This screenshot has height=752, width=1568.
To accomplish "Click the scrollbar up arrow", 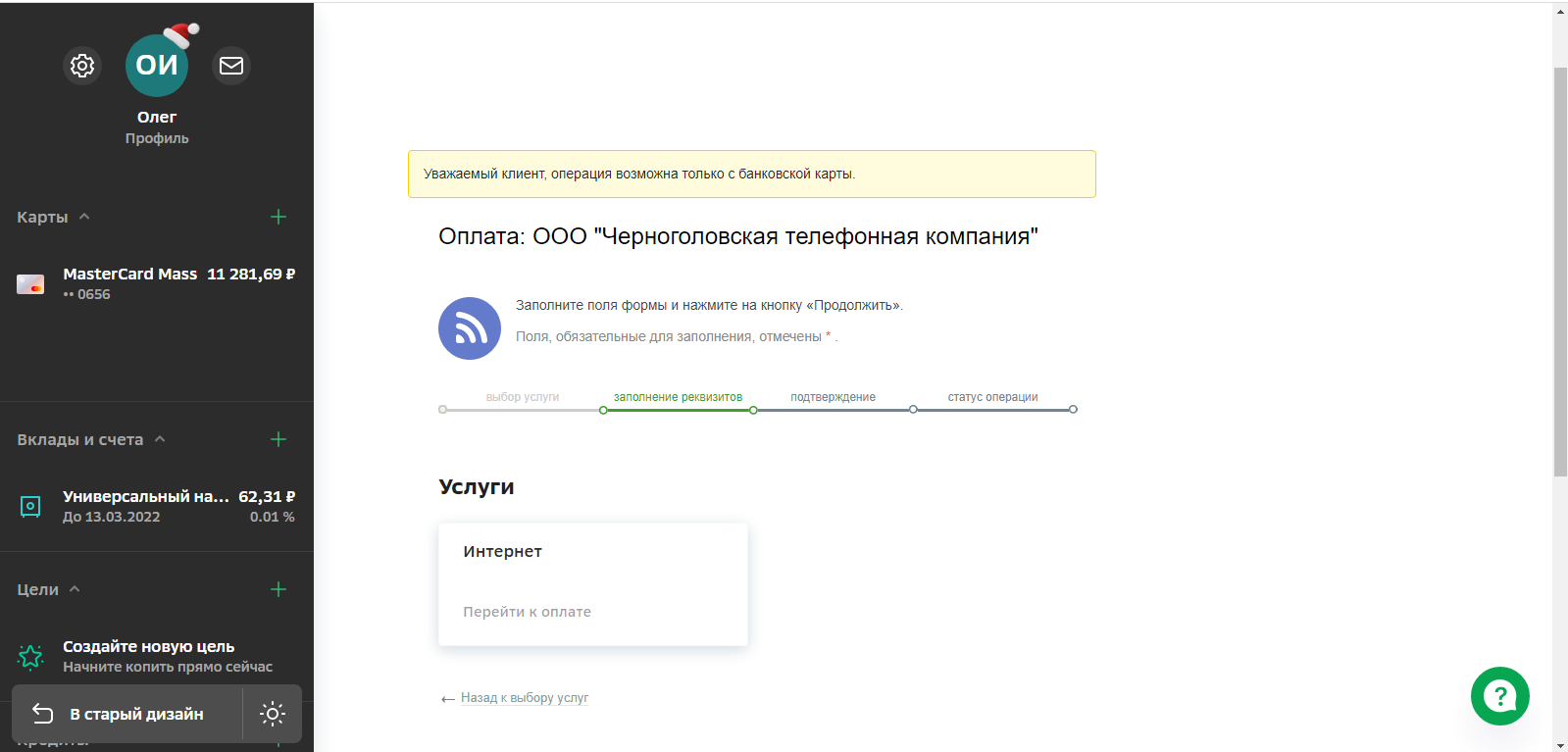I will pos(1560,12).
